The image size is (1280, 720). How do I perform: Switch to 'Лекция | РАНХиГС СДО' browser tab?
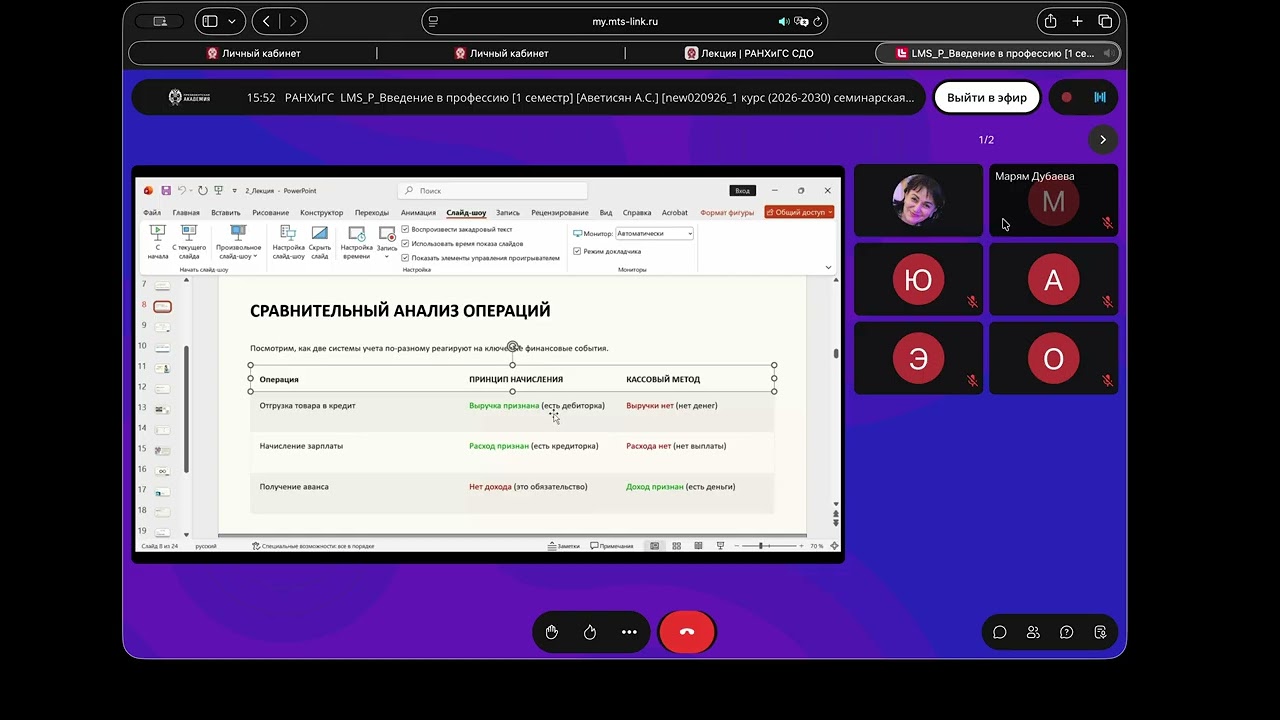[749, 53]
